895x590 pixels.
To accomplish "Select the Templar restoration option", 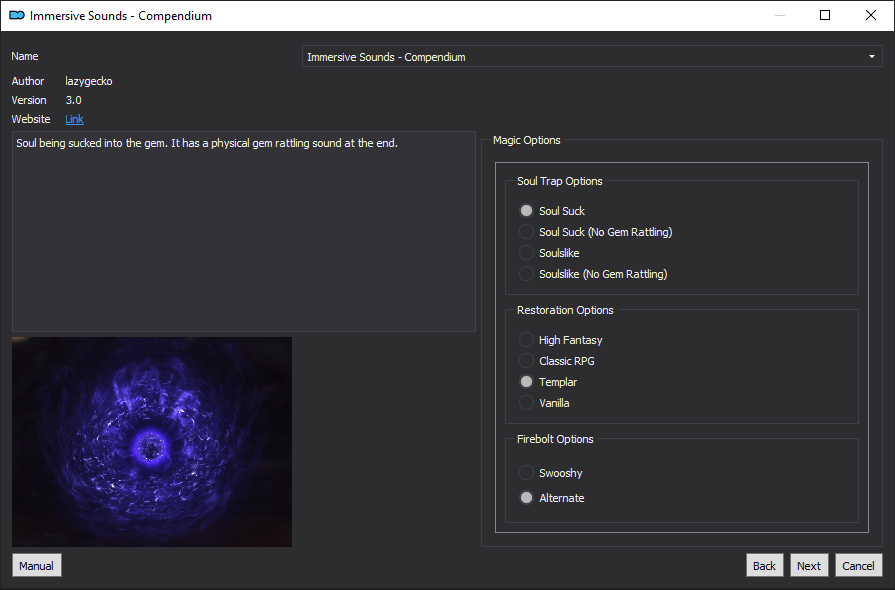I will (527, 382).
